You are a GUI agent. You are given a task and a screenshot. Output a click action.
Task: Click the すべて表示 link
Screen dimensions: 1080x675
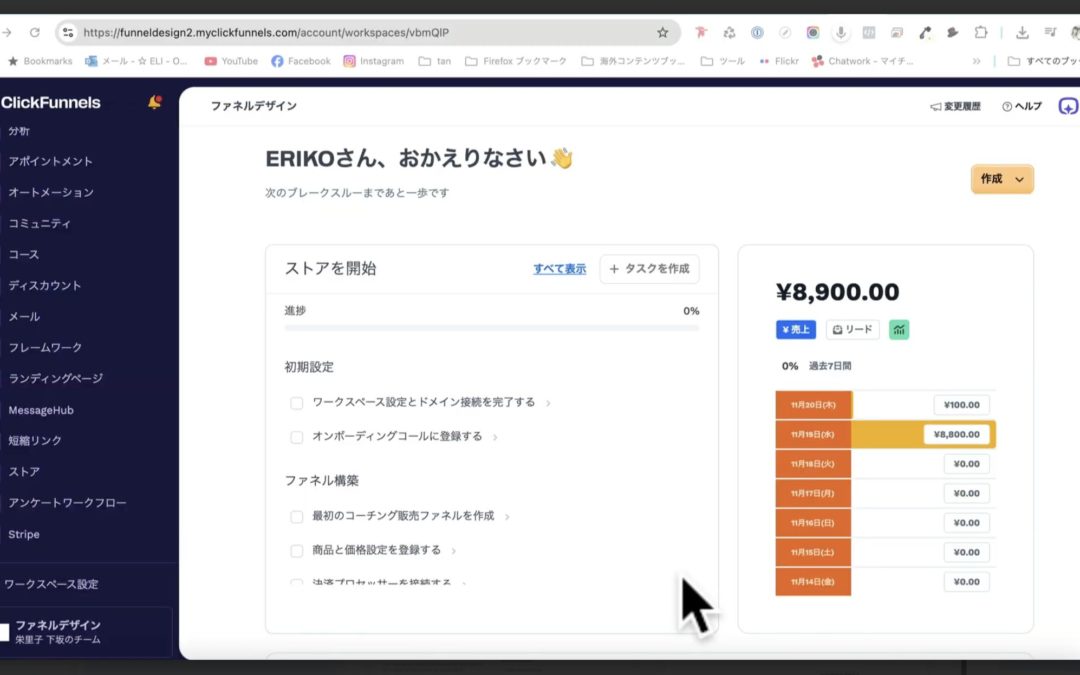(559, 268)
